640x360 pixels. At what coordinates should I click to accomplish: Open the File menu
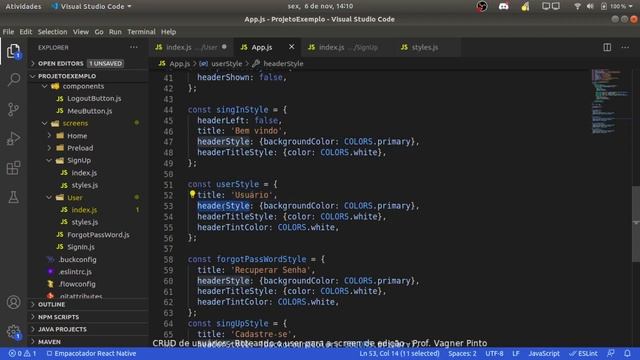[8, 32]
